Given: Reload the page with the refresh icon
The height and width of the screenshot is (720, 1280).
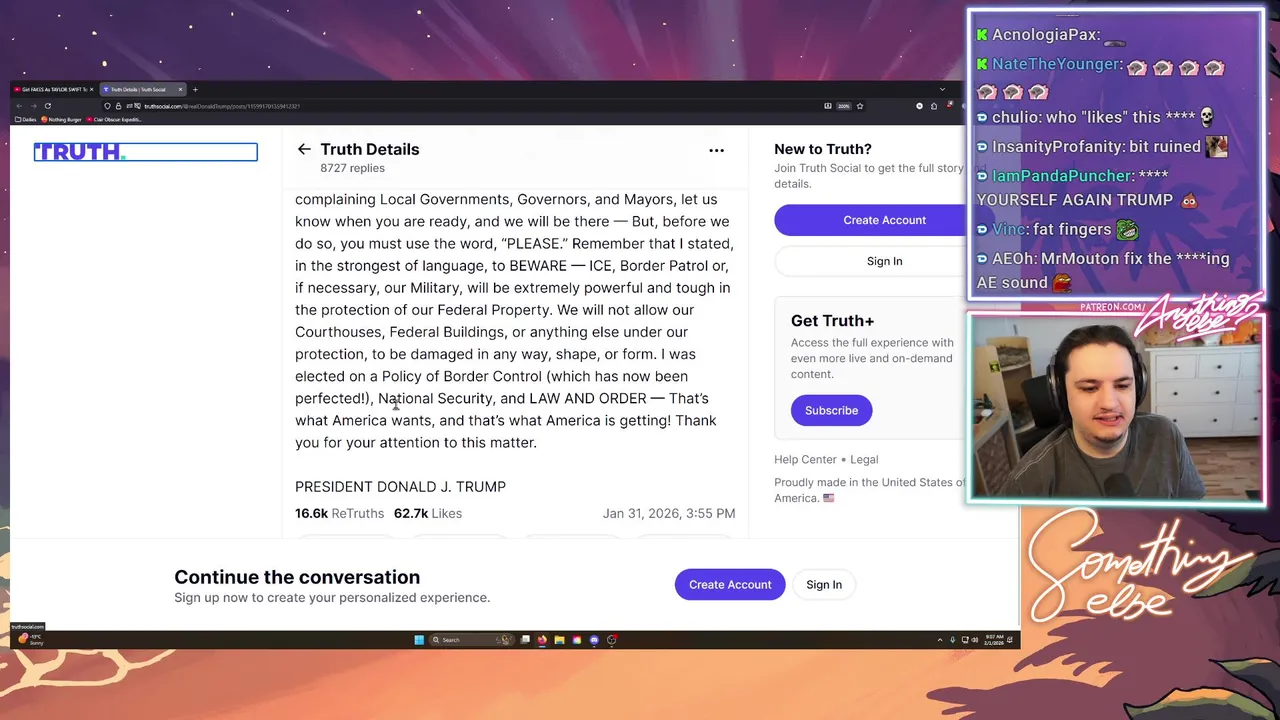Looking at the screenshot, I should [48, 106].
